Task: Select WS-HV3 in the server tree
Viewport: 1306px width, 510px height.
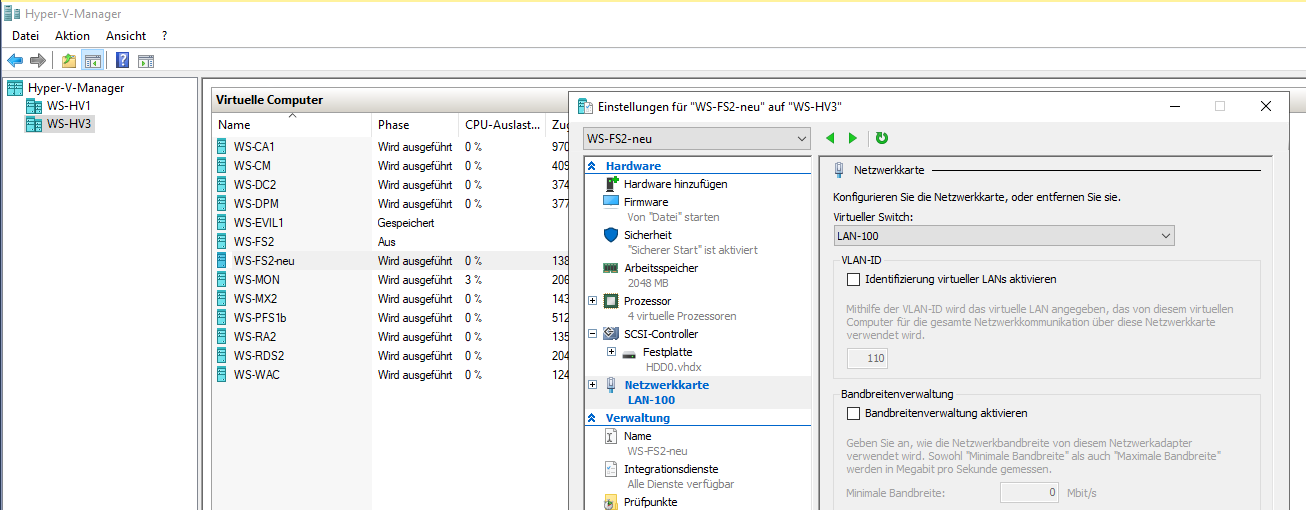Action: click(69, 124)
